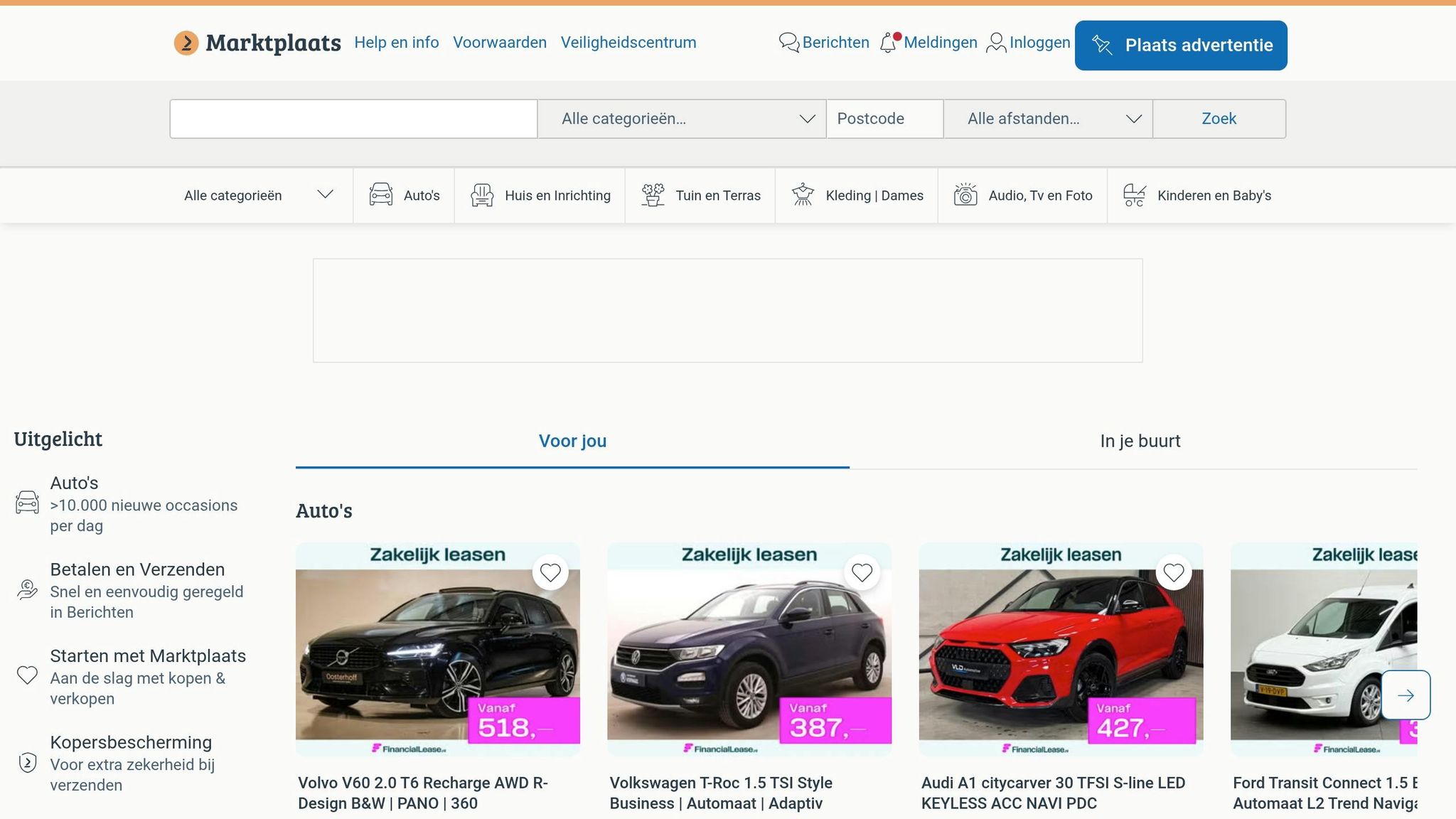Image resolution: width=1456 pixels, height=819 pixels.
Task: Click the euro hand icon beside Betalen en Verzenden
Action: [27, 589]
